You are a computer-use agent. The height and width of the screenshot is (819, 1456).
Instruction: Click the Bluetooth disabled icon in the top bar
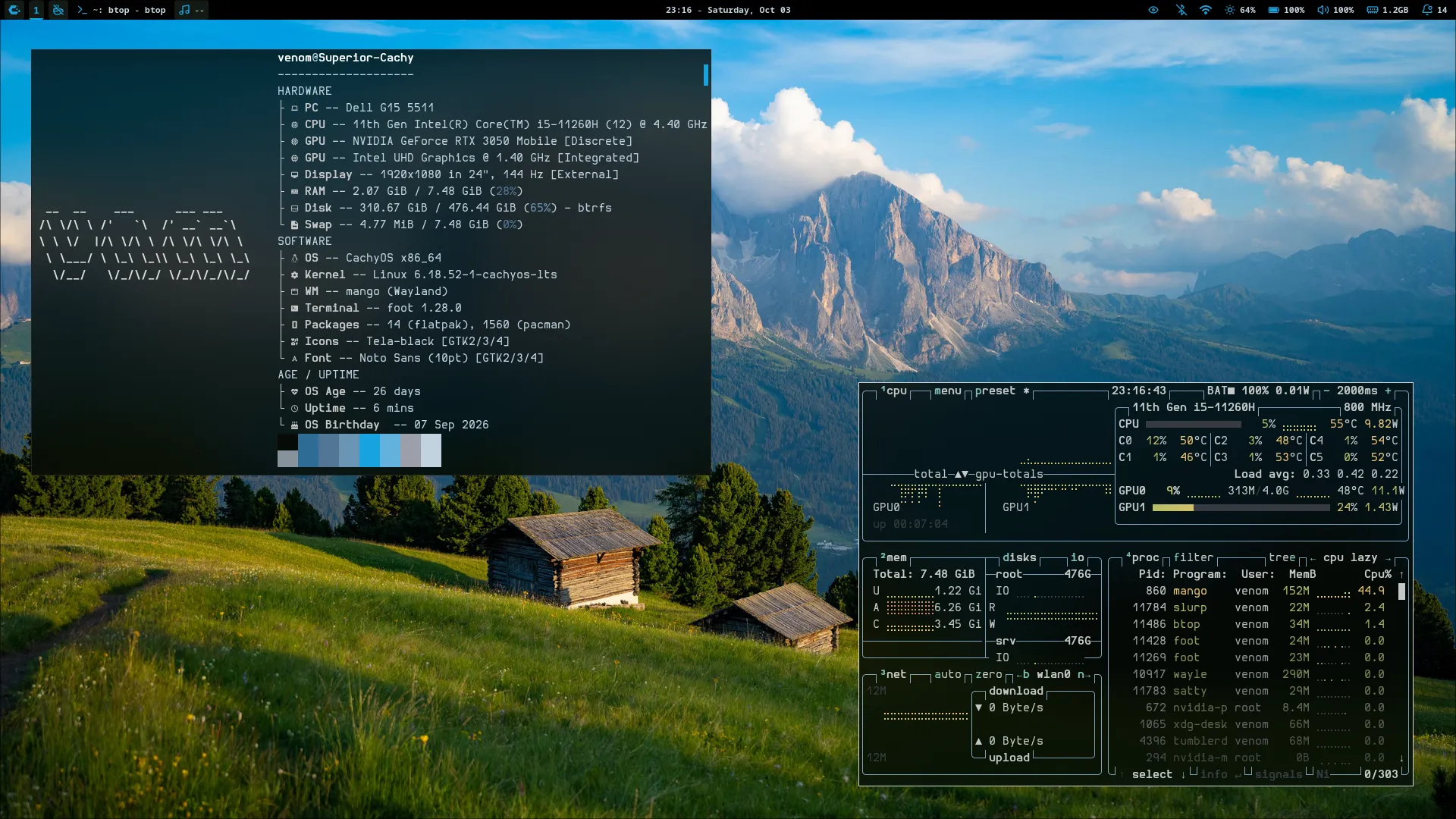tap(1181, 10)
